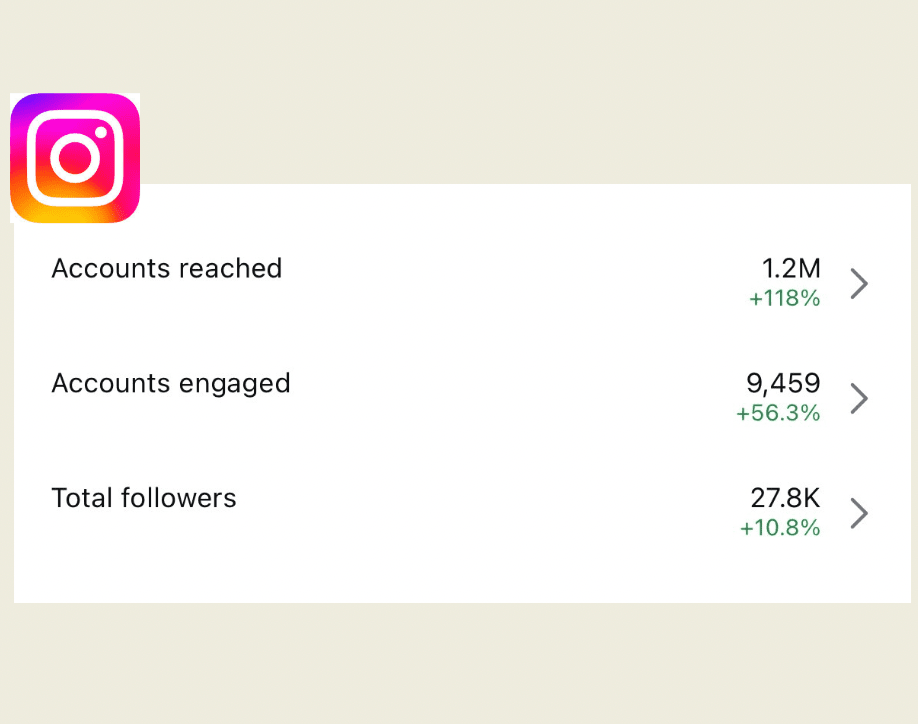This screenshot has height=724, width=918.
Task: Click the 9,459 engaged value
Action: pos(783,384)
